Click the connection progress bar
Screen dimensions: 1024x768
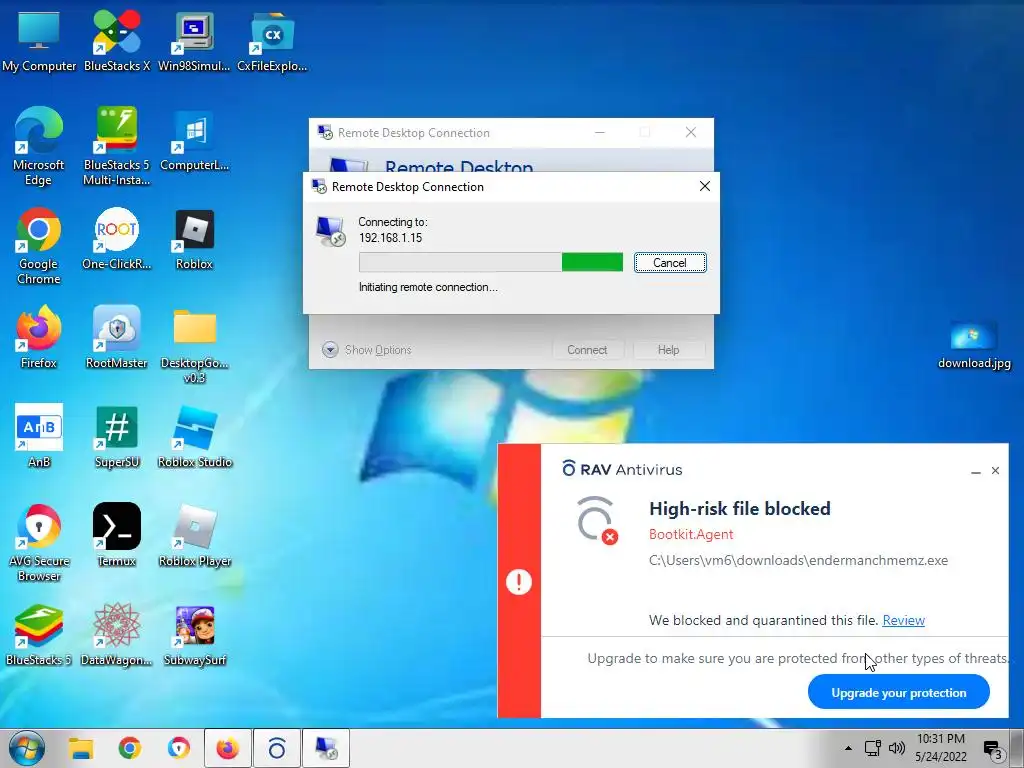tap(490, 263)
